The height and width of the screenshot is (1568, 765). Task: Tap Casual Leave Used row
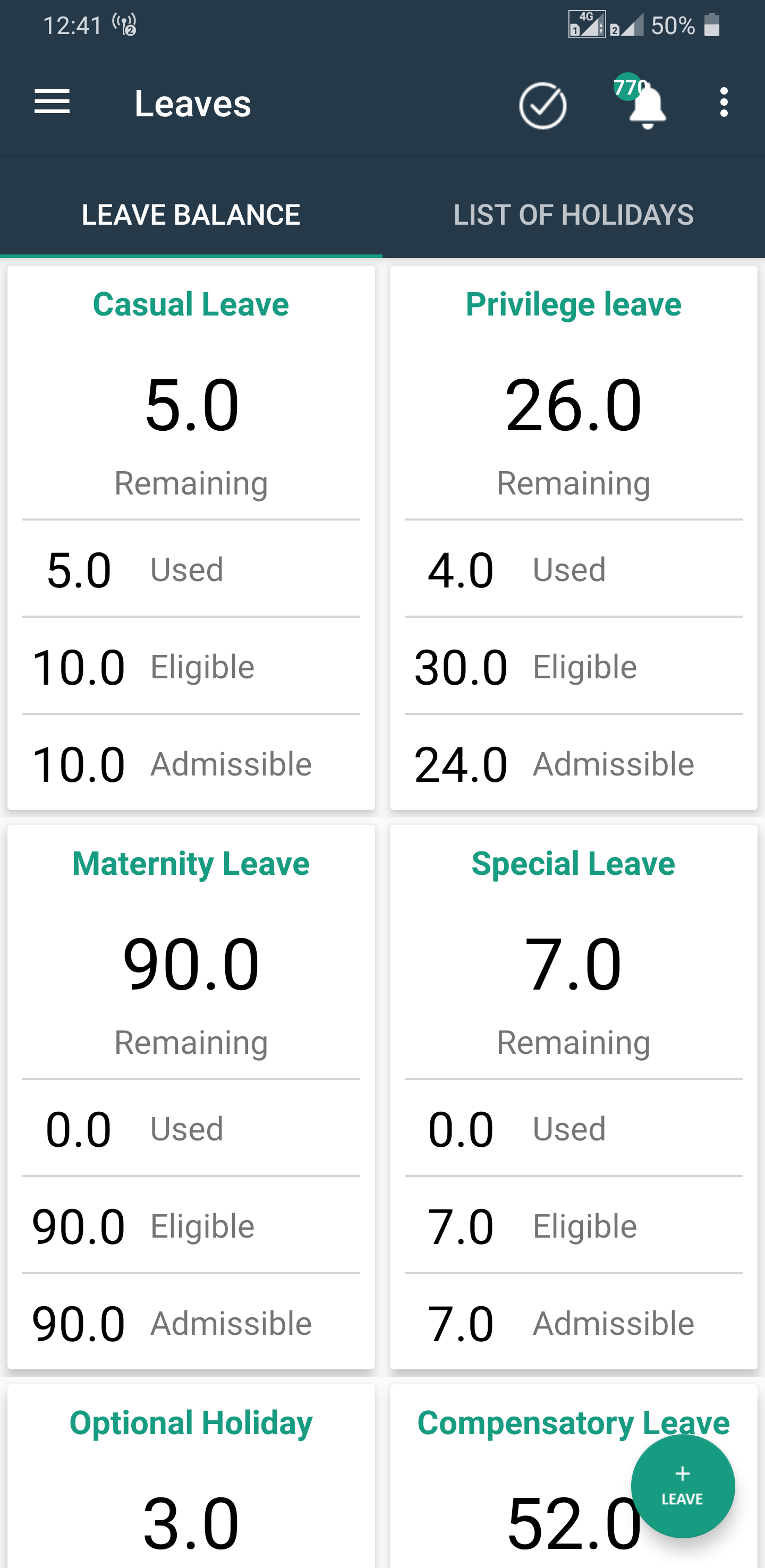point(191,569)
